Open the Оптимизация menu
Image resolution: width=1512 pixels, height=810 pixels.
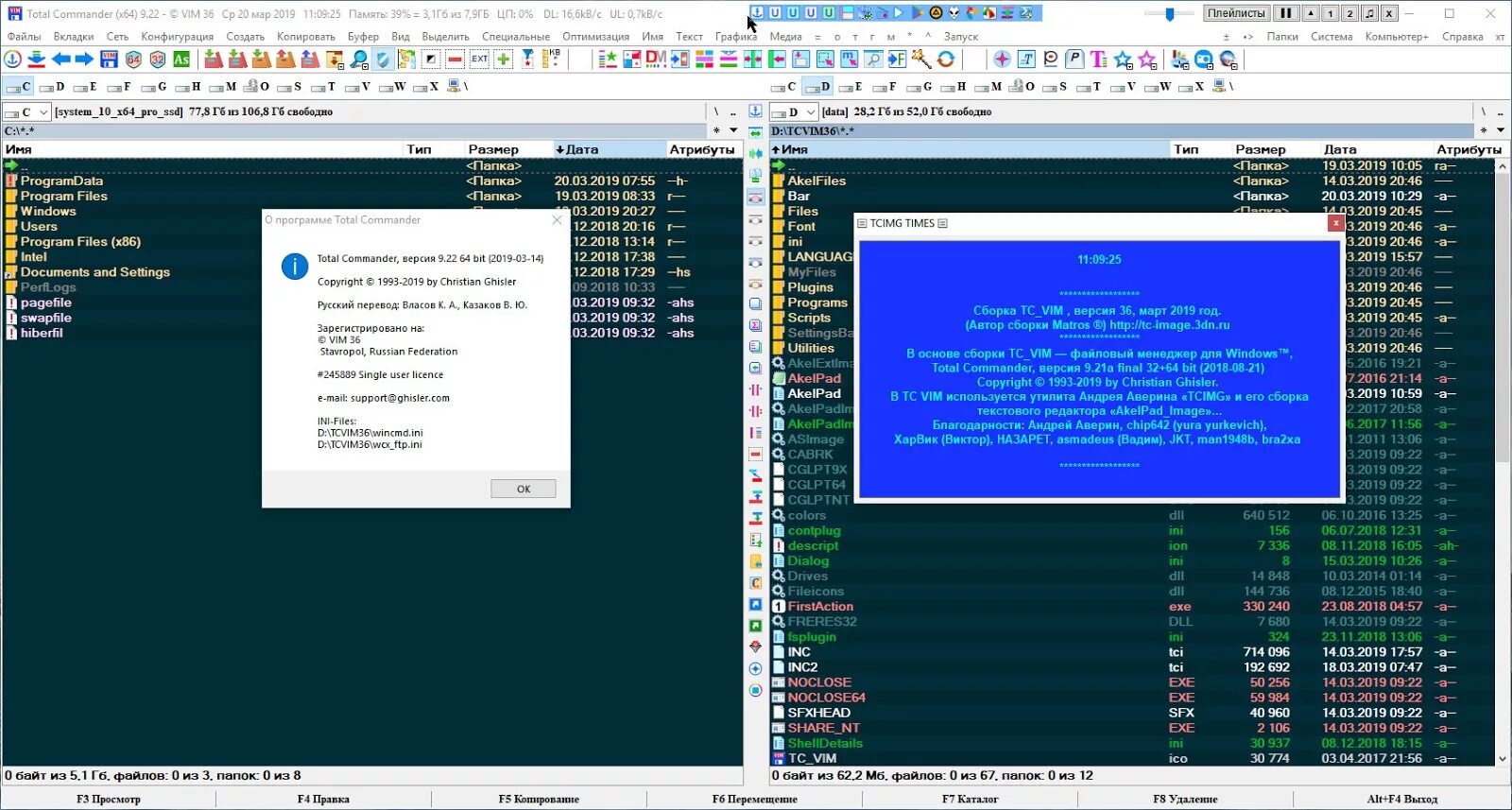(596, 37)
